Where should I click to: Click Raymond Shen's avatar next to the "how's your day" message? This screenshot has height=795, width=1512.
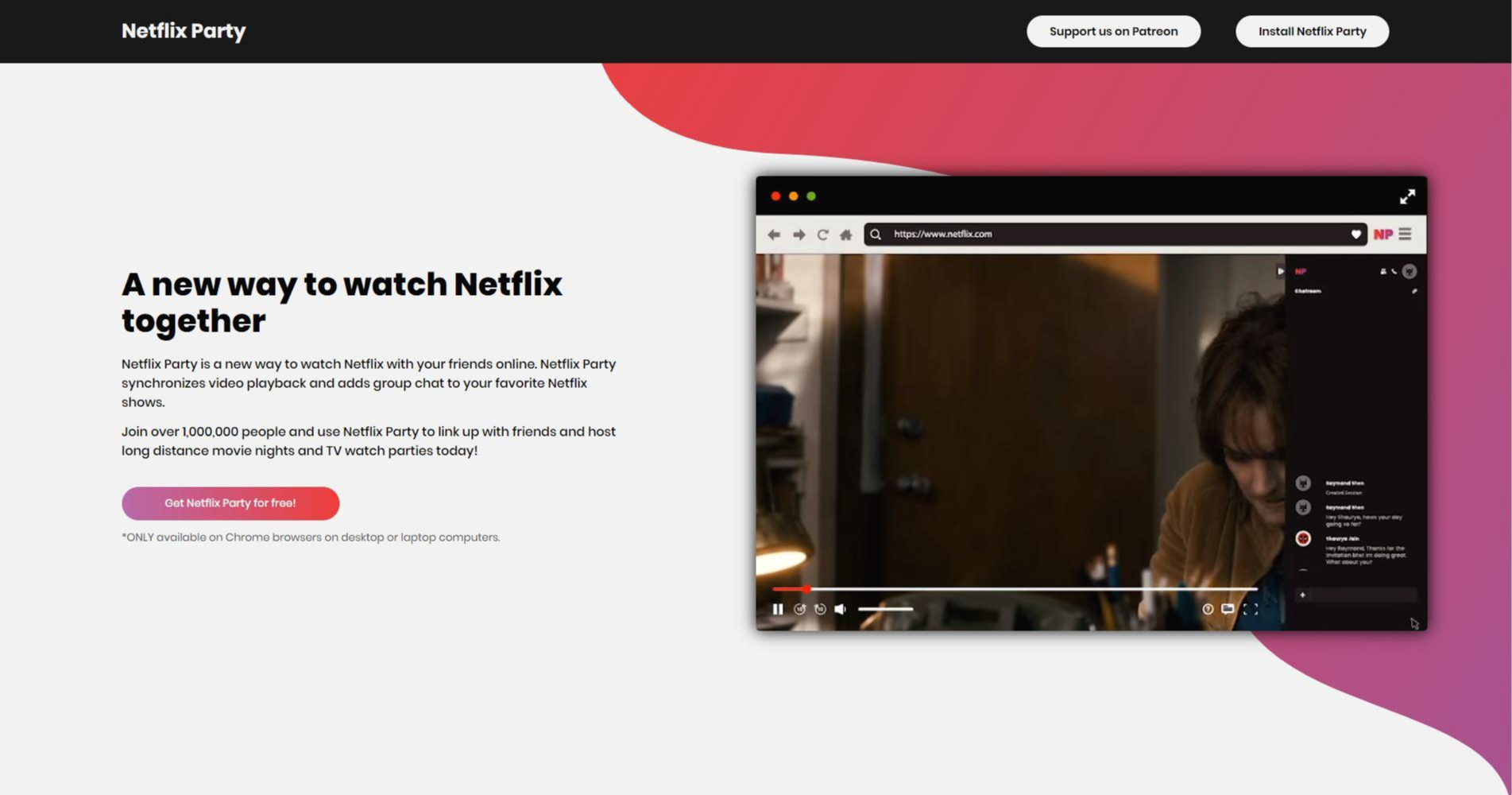point(1303,507)
